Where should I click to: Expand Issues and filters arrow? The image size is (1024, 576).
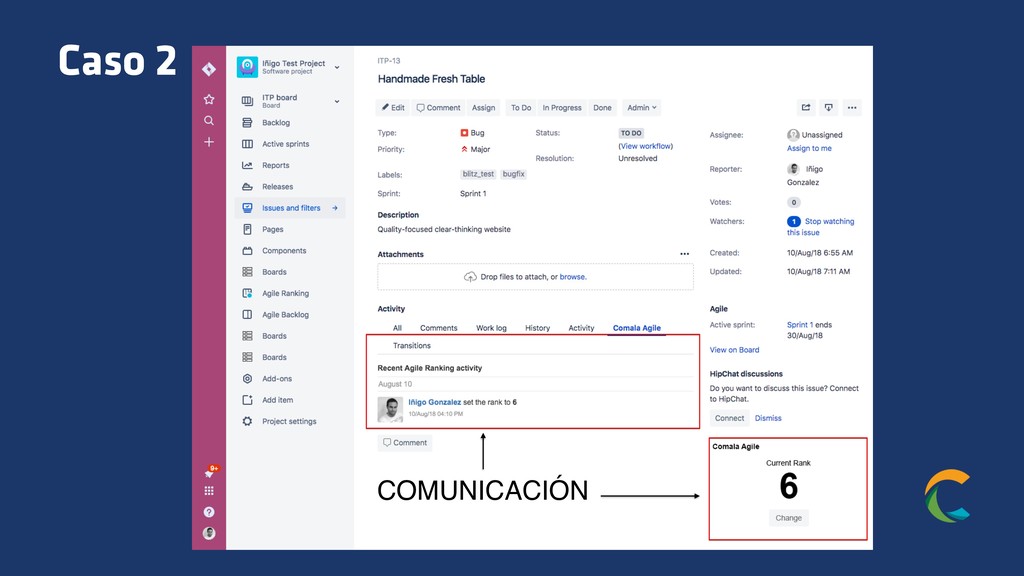[x=335, y=208]
